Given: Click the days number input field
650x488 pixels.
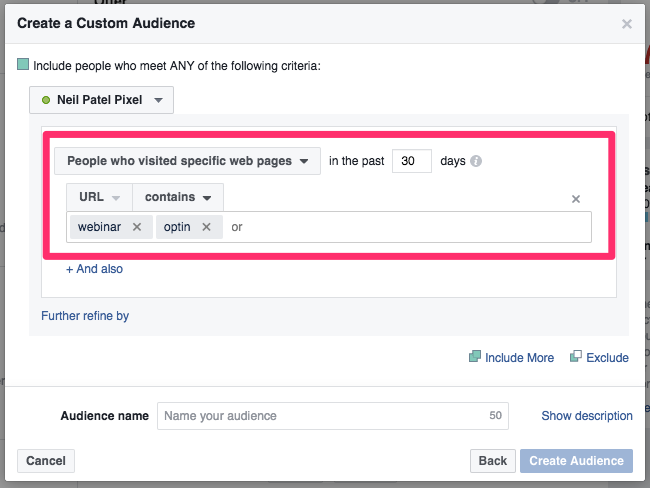Looking at the screenshot, I should [x=411, y=161].
